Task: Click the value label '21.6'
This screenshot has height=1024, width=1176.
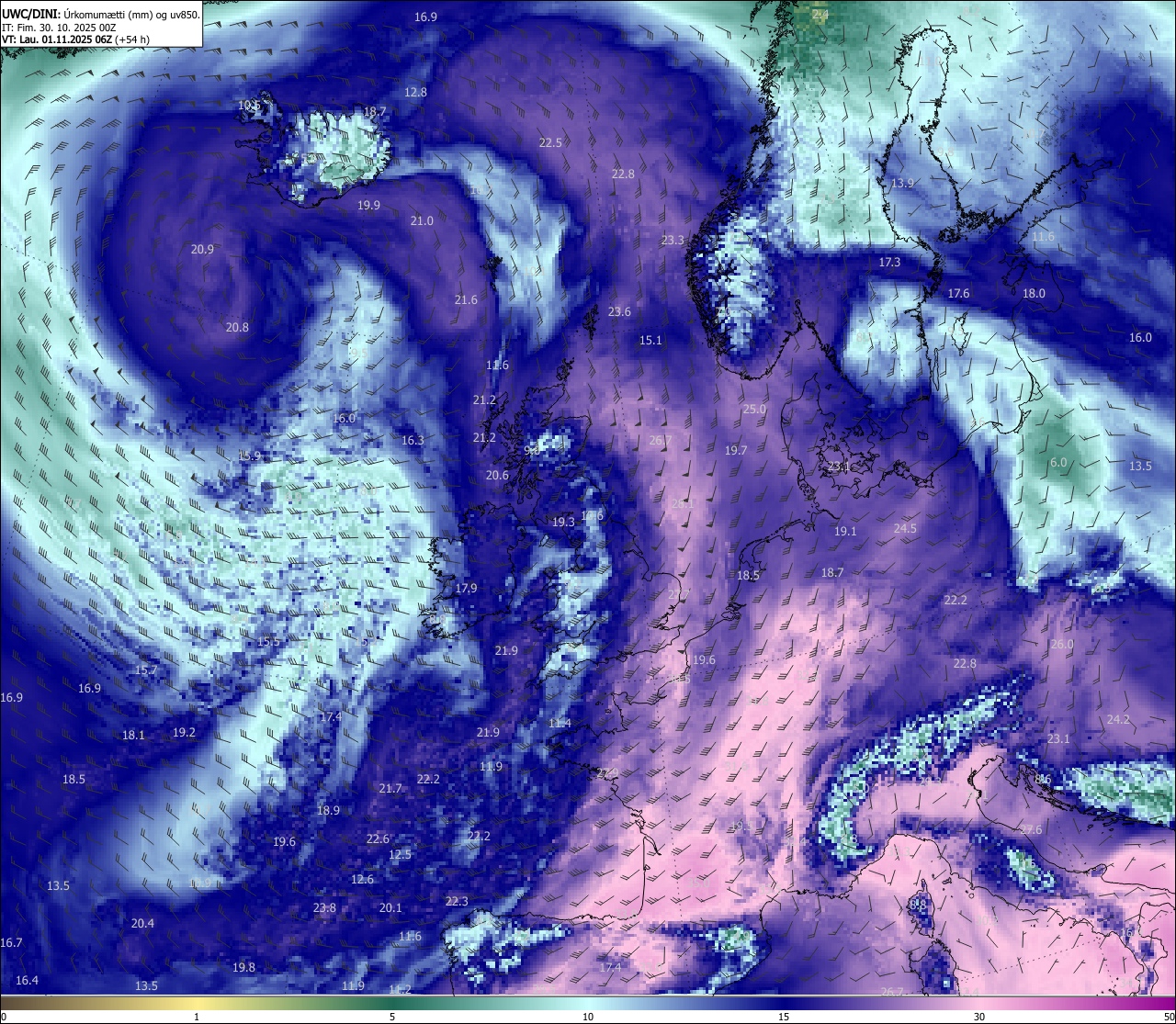Action: coord(466,300)
